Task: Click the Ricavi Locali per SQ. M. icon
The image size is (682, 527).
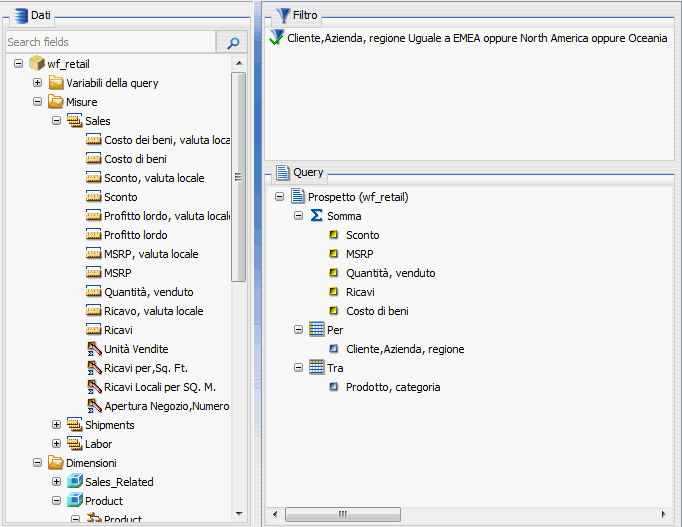Action: point(94,387)
